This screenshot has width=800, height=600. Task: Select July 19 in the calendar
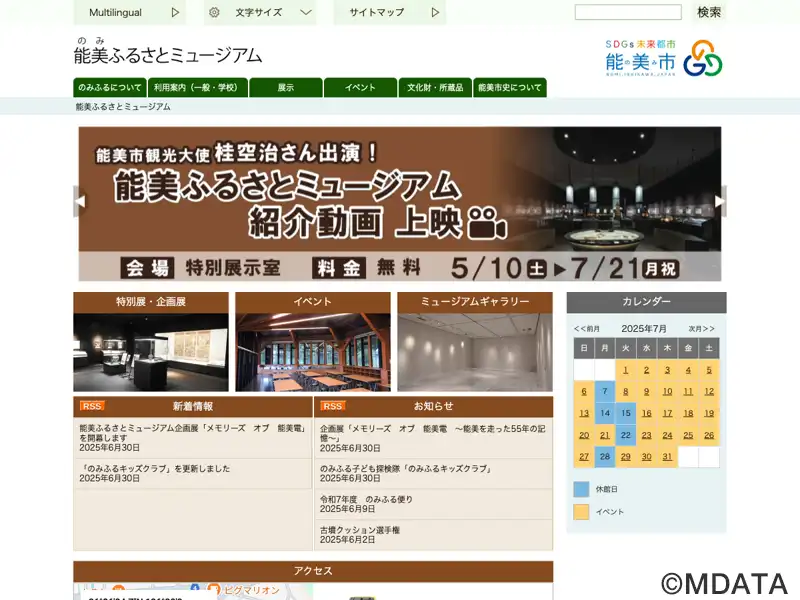pos(709,414)
